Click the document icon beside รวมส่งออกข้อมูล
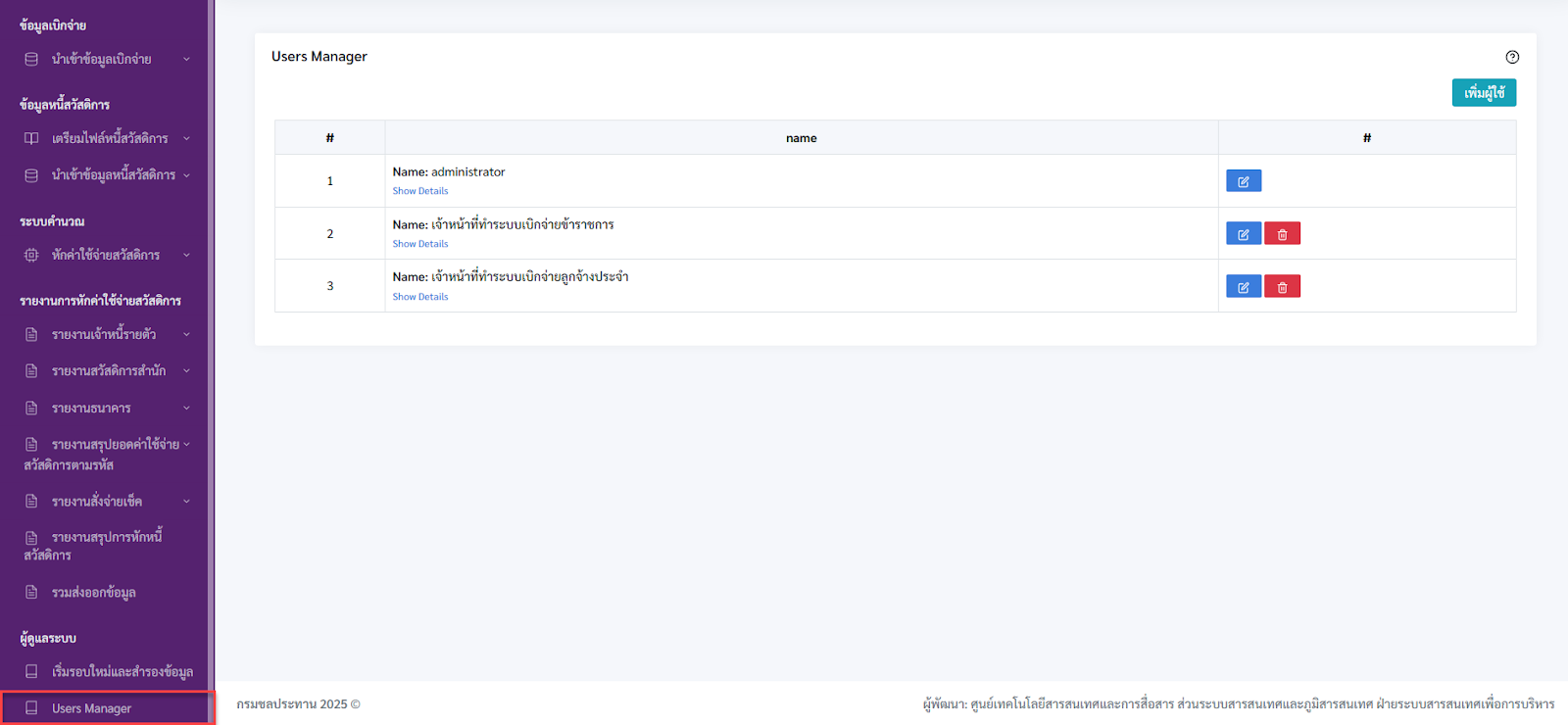Image resolution: width=1568 pixels, height=725 pixels. point(31,592)
